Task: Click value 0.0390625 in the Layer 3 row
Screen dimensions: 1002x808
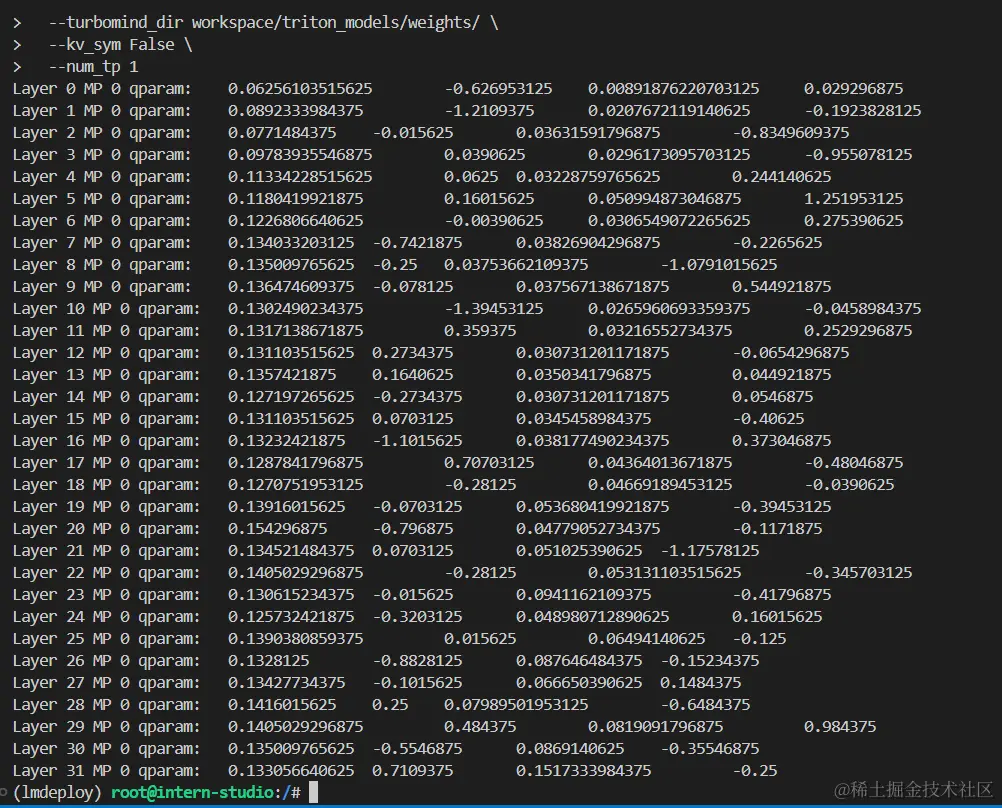Action: pyautogui.click(x=484, y=155)
